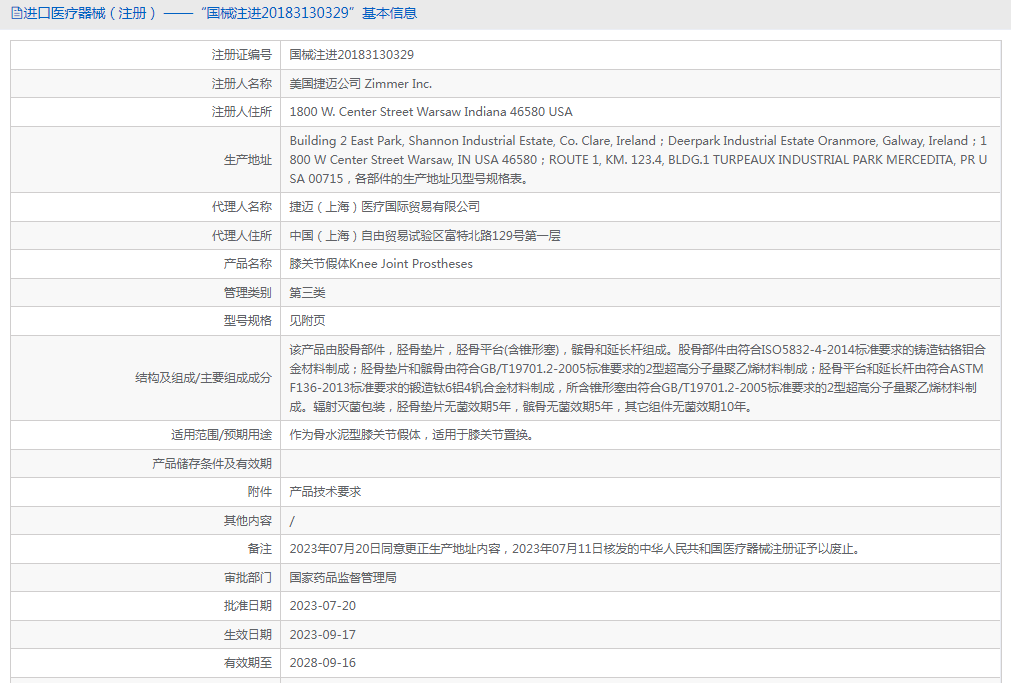
Task: Click the 批准日期 label
Action: (x=248, y=606)
